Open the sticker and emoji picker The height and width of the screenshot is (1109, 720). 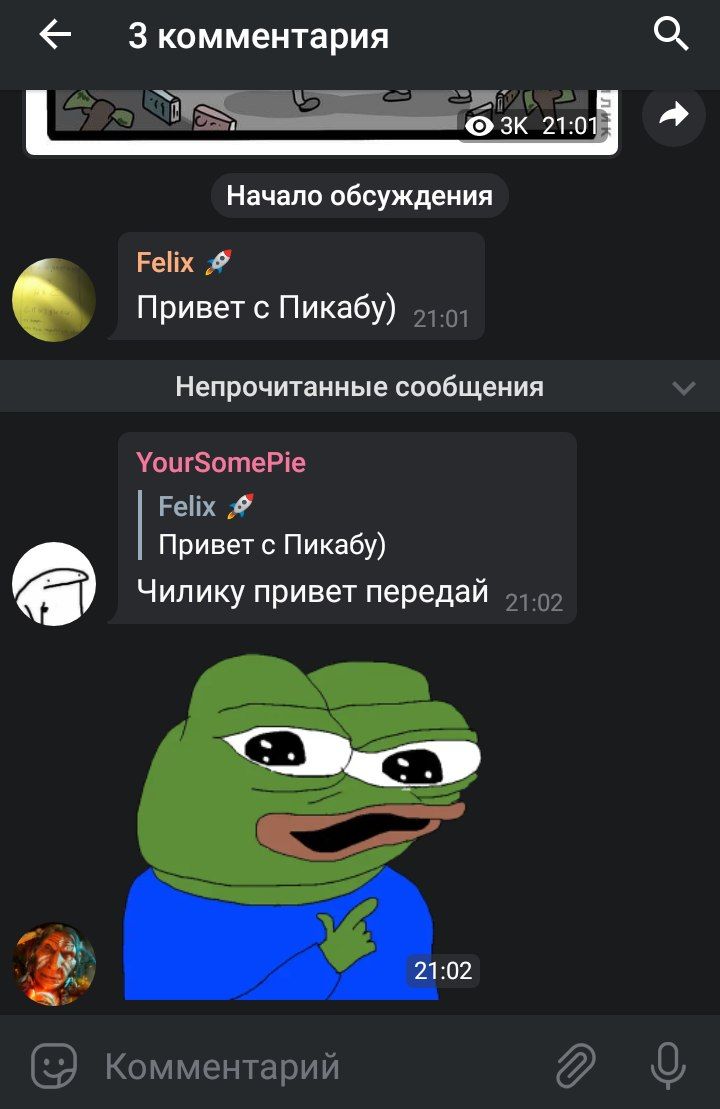(54, 1065)
